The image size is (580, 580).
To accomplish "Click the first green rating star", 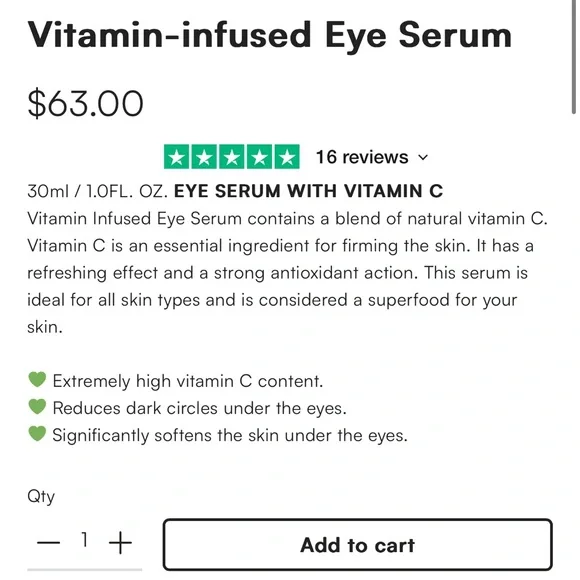I will (177, 157).
